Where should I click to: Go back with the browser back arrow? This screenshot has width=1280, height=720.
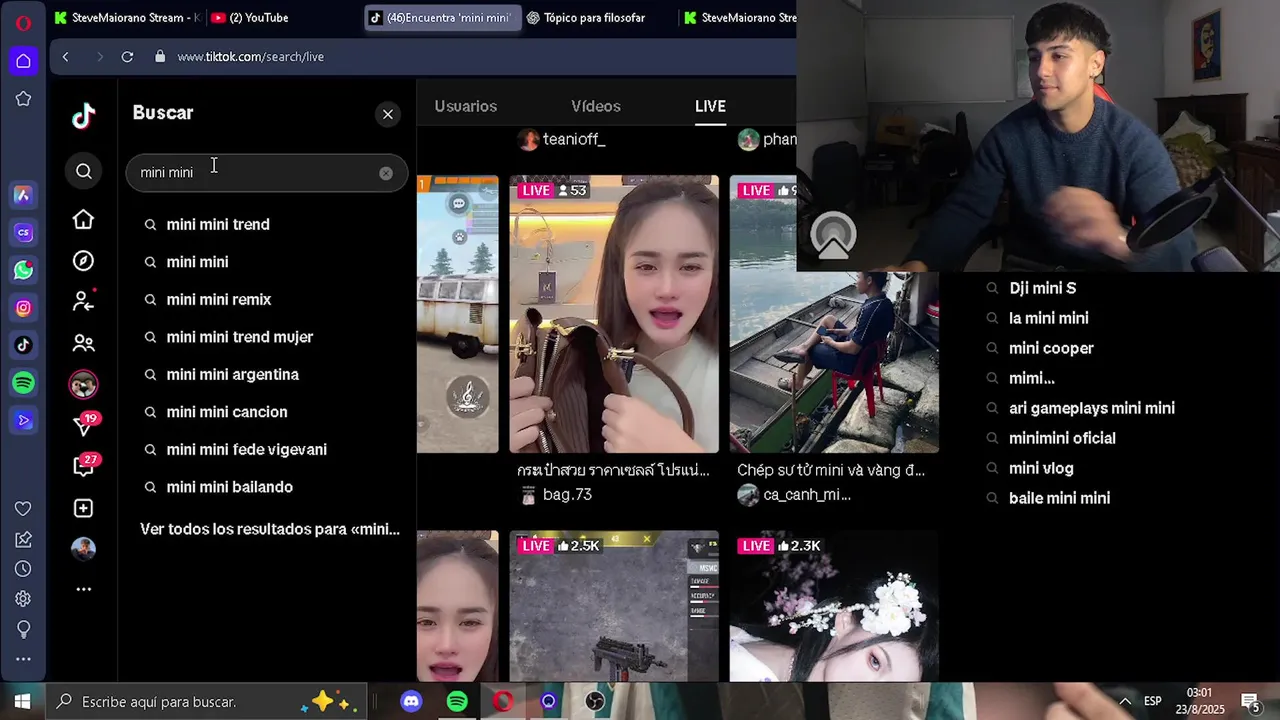pos(66,57)
